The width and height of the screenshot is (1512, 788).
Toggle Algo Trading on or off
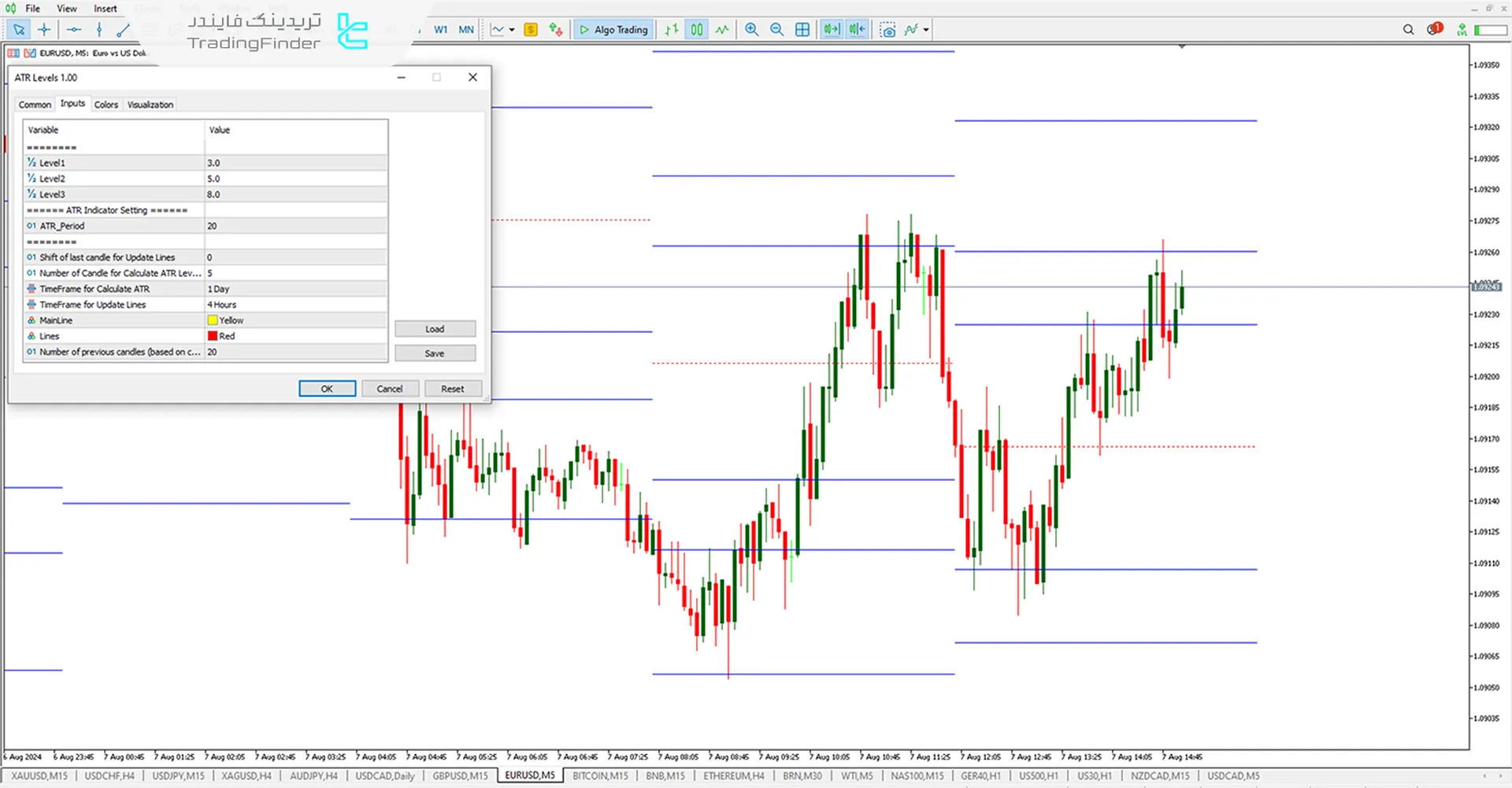coord(613,30)
